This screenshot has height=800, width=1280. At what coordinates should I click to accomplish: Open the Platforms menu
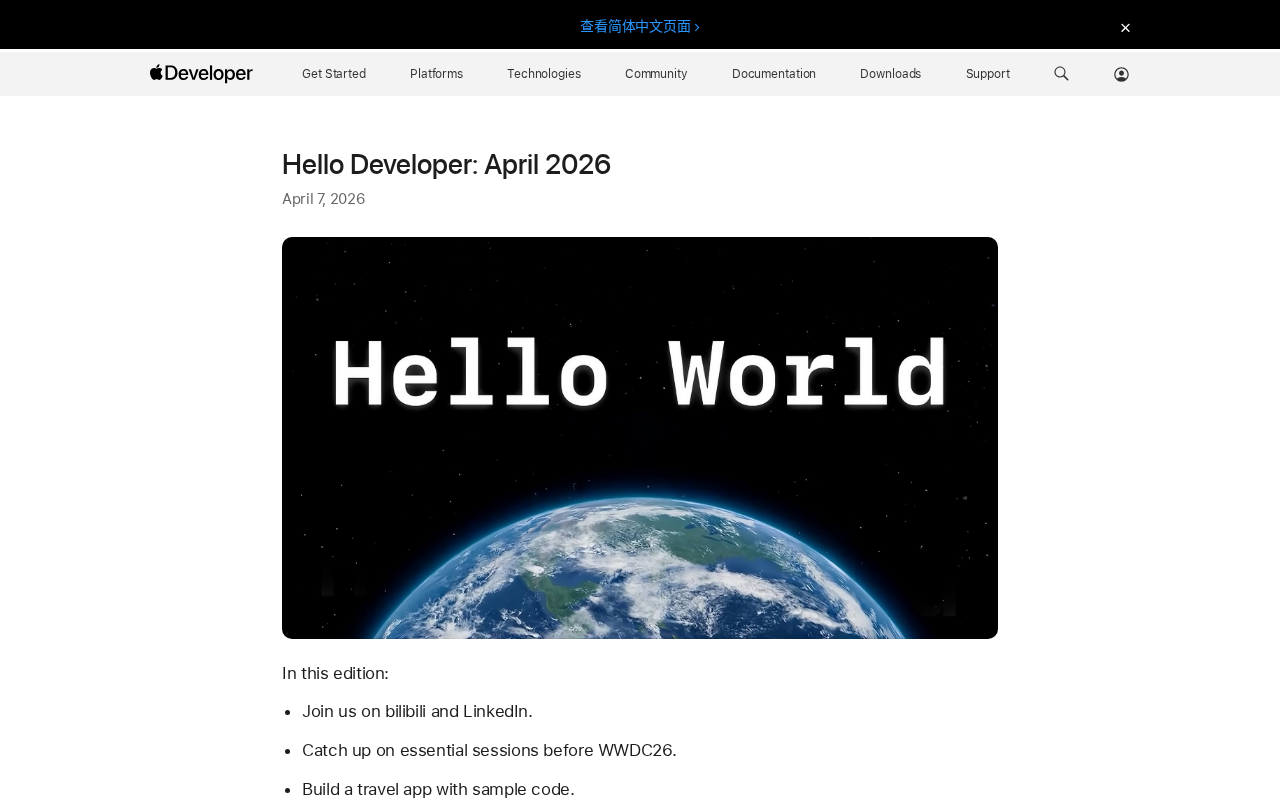[x=436, y=74]
